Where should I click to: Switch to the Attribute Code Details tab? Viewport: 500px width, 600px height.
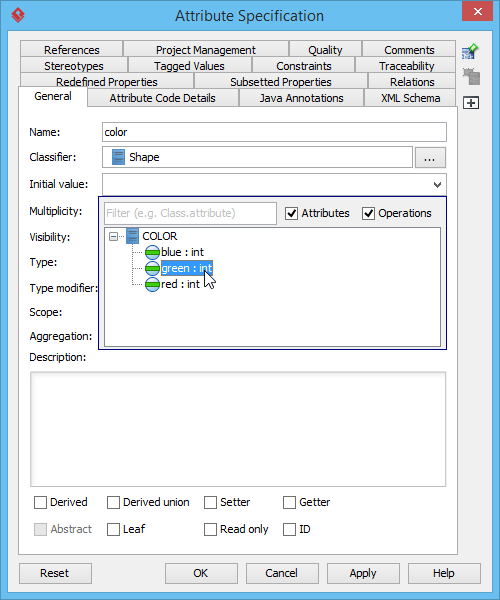coord(163,98)
